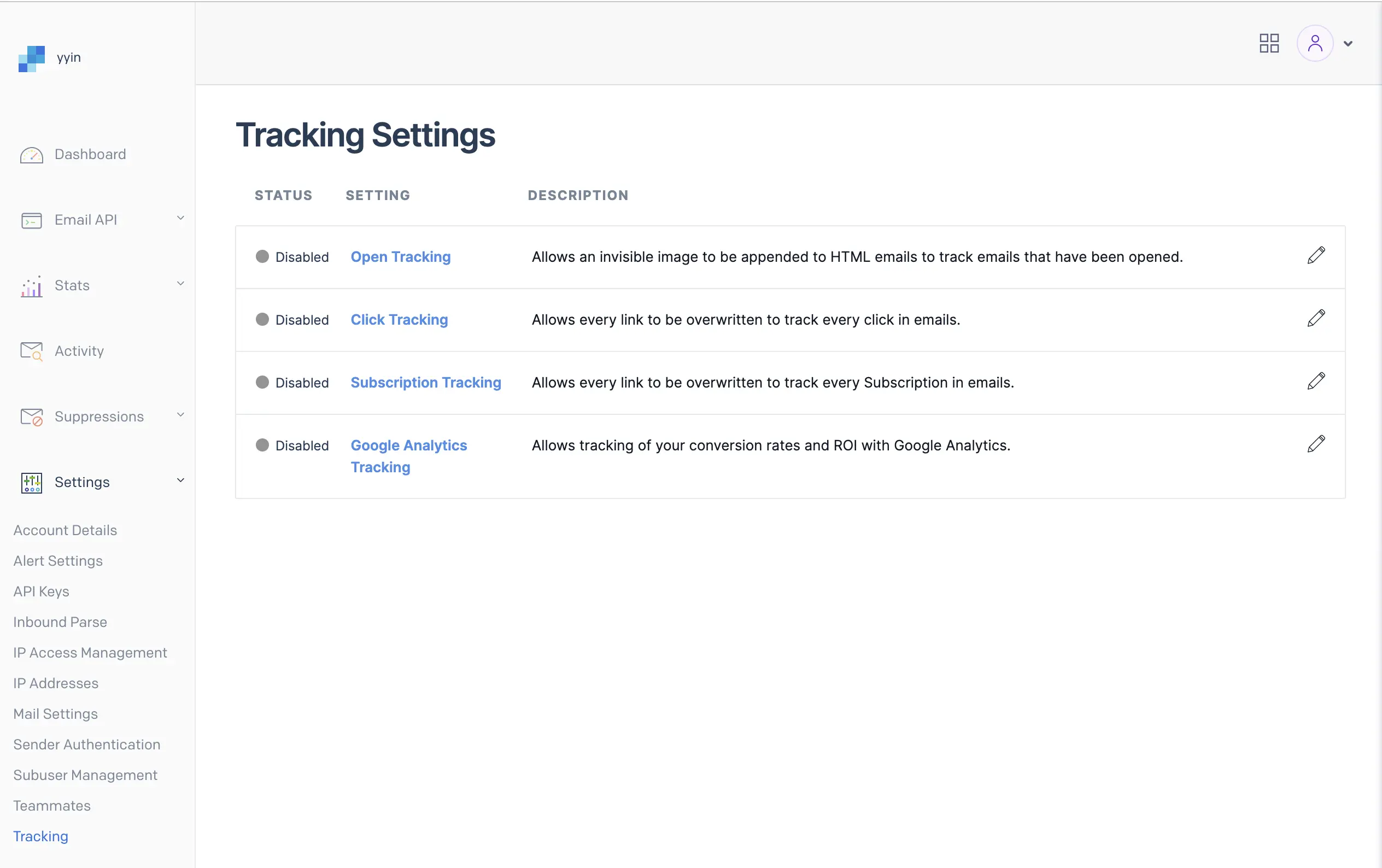The image size is (1382, 868).
Task: Click the Activity envelope icon
Action: (x=32, y=351)
